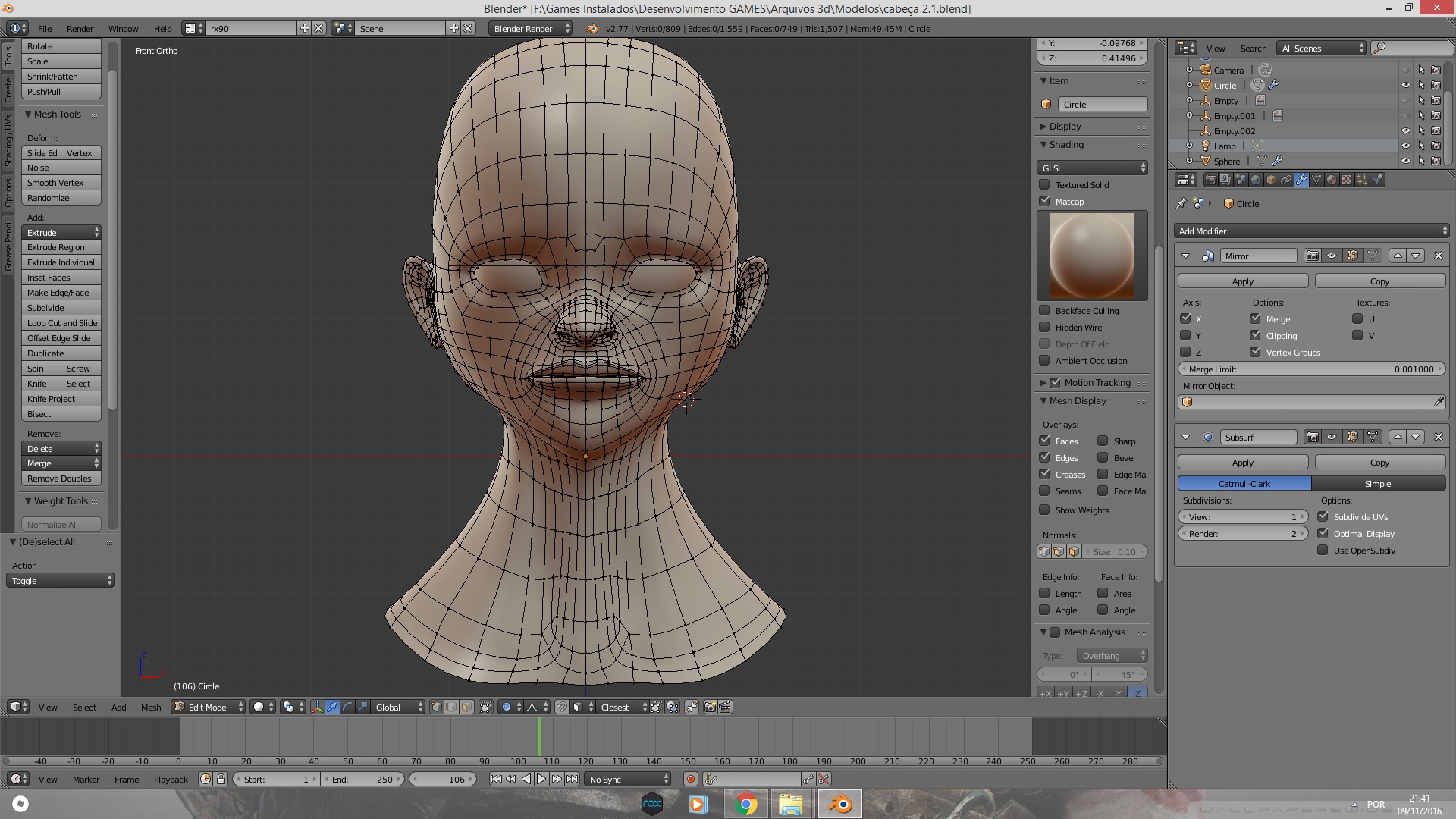
Task: Click the OpenGL render image camera icon
Action: [x=710, y=707]
